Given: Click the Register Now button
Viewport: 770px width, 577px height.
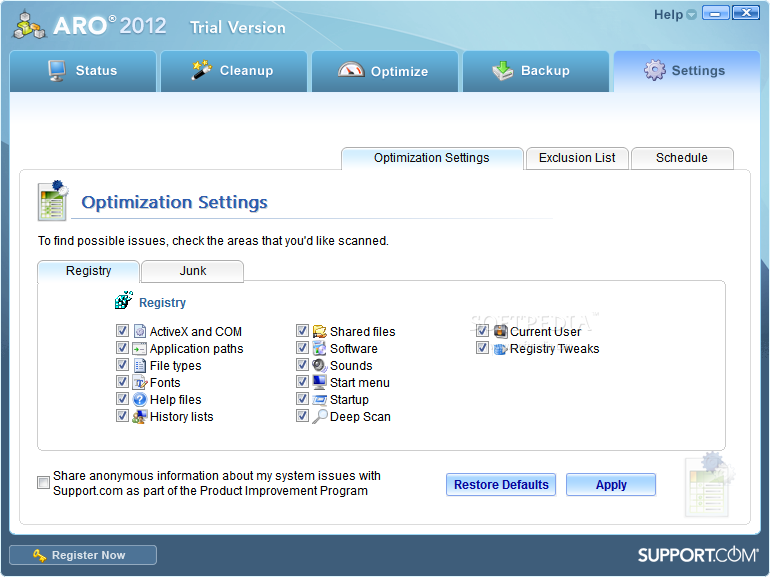Looking at the screenshot, I should coord(83,555).
